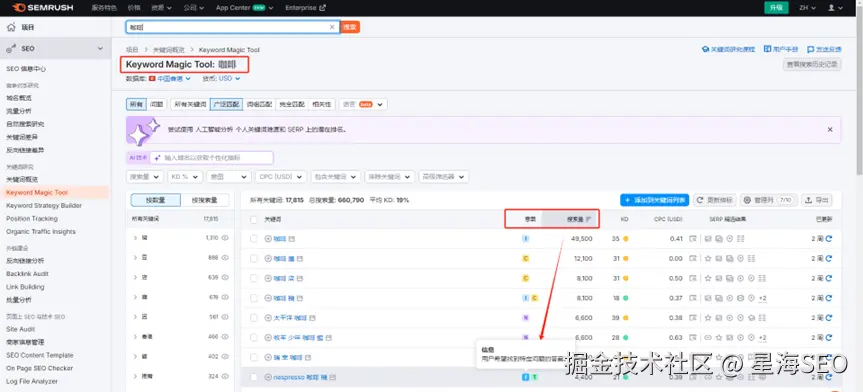
Task: Select the 词组匹配 match tab
Action: (259, 104)
